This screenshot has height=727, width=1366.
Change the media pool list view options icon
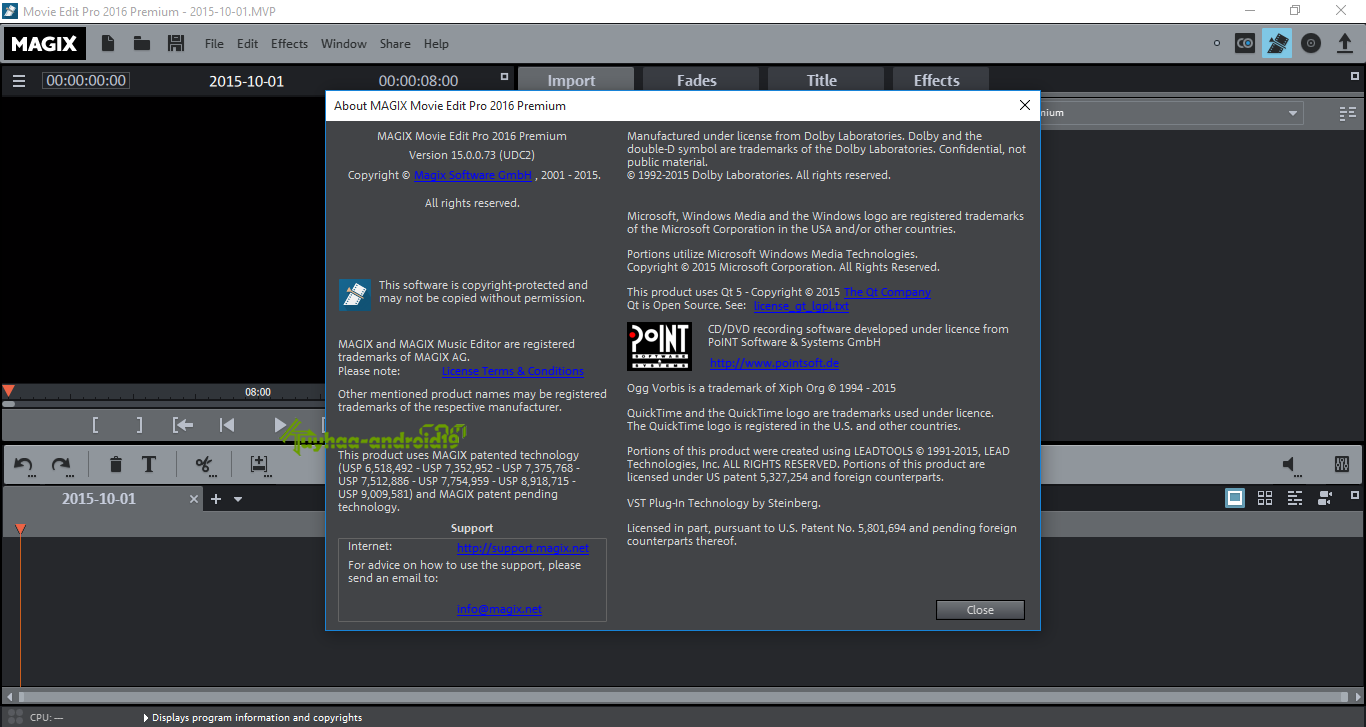pyautogui.click(x=1347, y=113)
